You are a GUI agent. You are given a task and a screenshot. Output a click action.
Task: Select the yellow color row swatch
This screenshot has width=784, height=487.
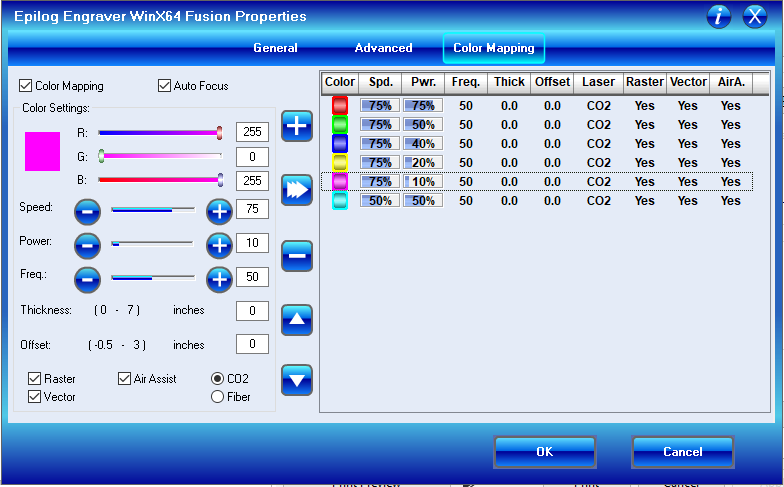pos(340,162)
